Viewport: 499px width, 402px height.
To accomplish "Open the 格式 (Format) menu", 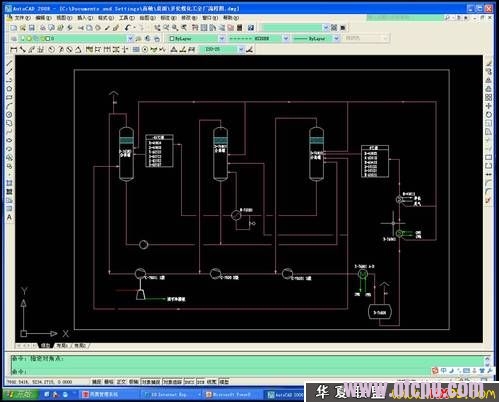I will point(106,18).
